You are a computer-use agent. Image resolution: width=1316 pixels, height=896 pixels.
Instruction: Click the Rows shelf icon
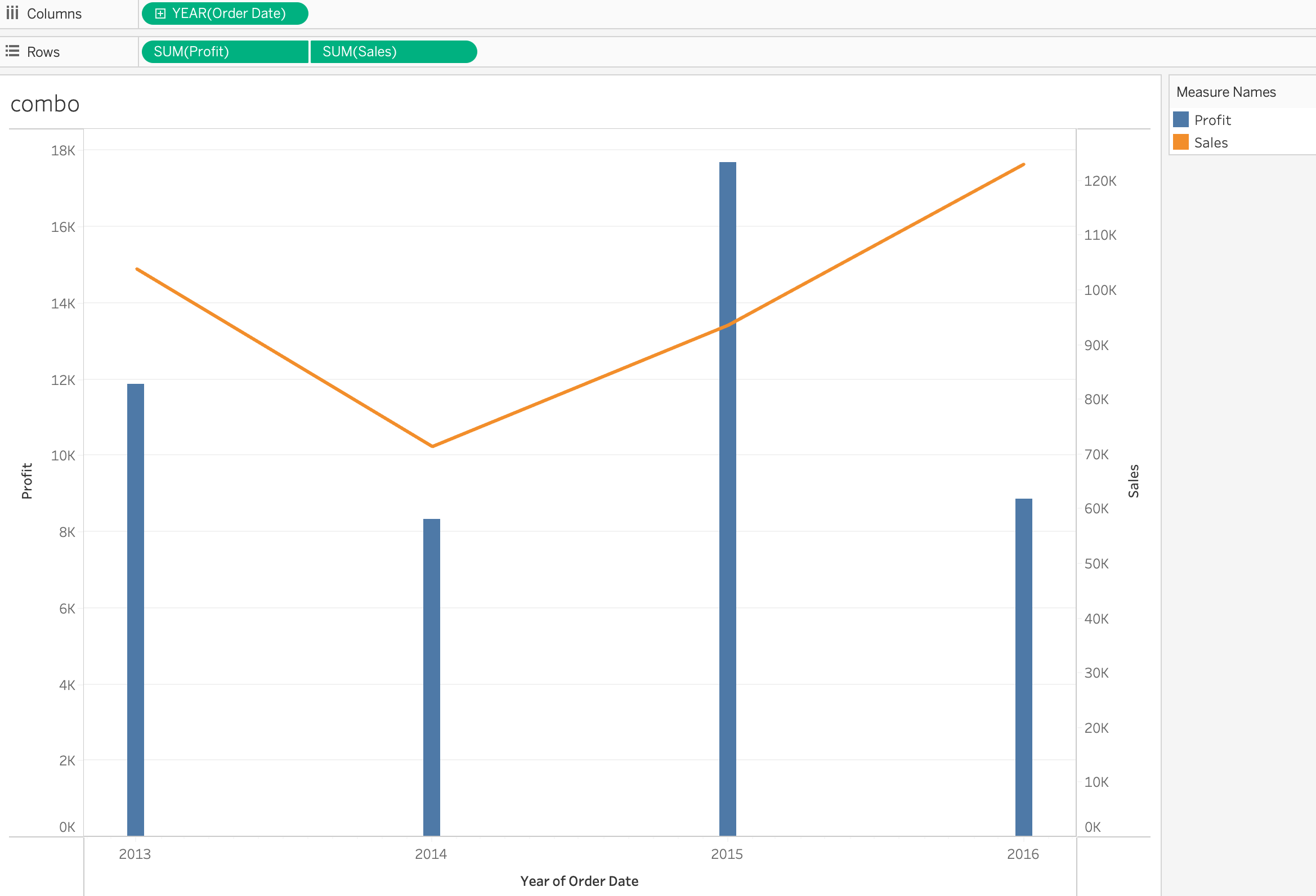click(x=12, y=52)
